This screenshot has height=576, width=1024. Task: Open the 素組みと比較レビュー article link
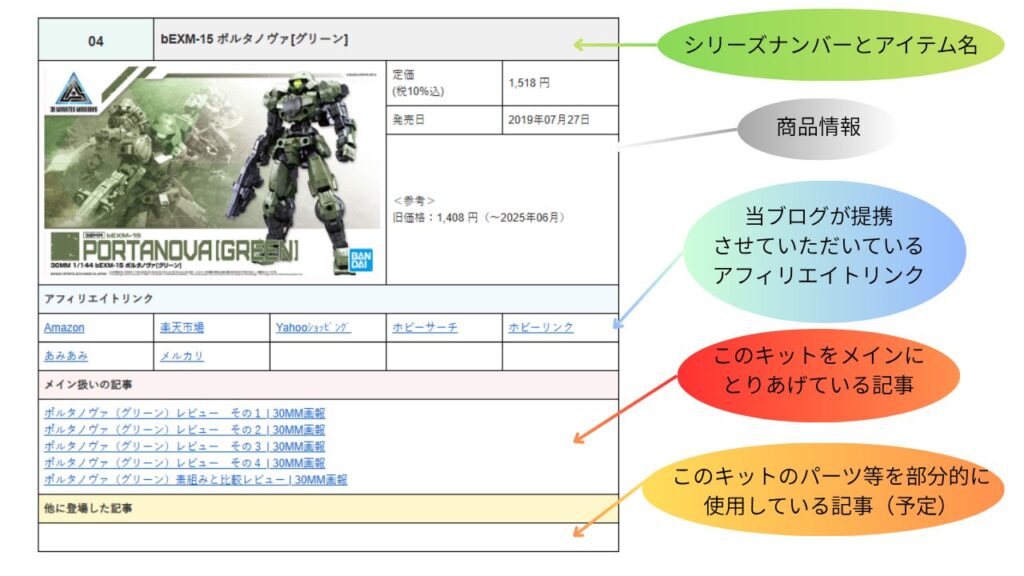(x=195, y=479)
